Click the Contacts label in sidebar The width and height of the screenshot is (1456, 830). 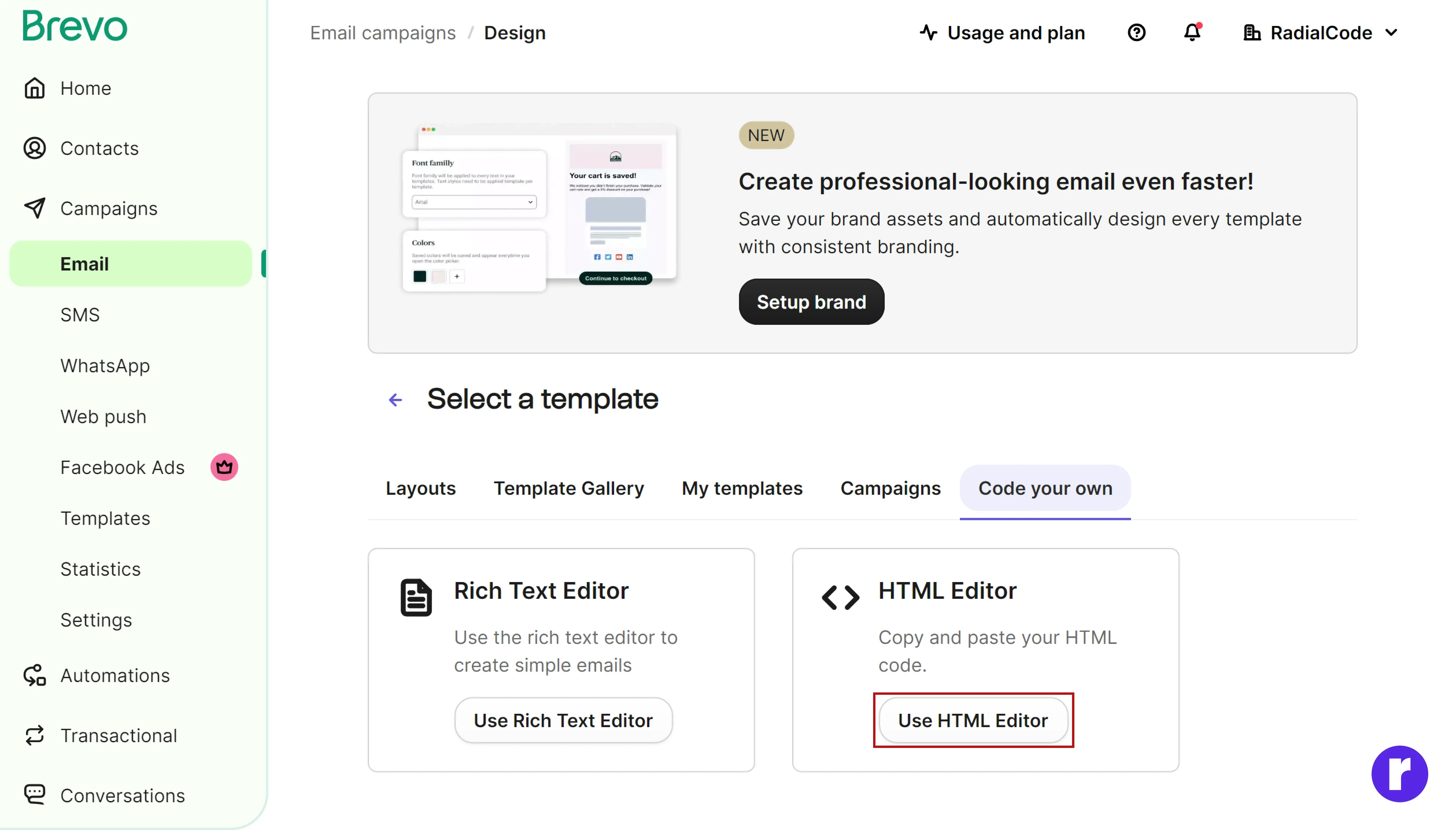[99, 148]
